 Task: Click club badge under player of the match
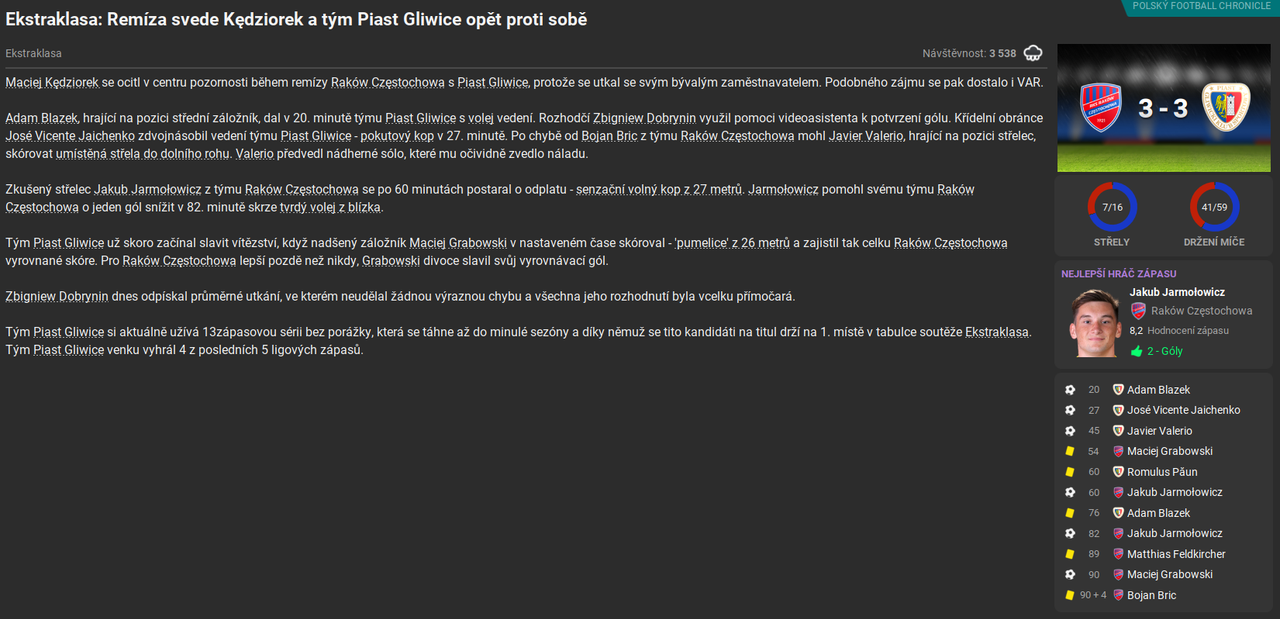[x=1138, y=311]
